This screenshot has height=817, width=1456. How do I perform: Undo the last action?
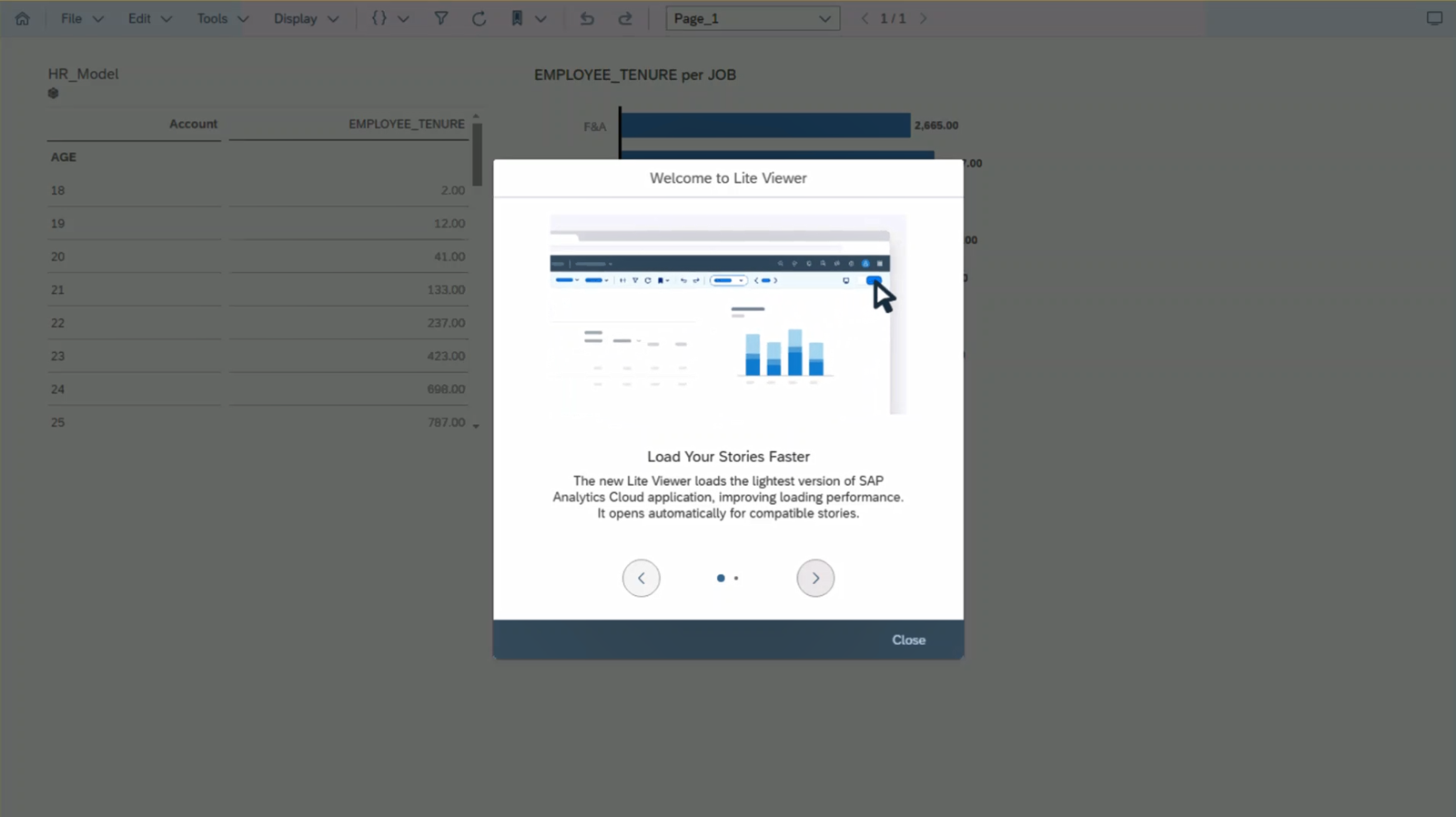(587, 18)
